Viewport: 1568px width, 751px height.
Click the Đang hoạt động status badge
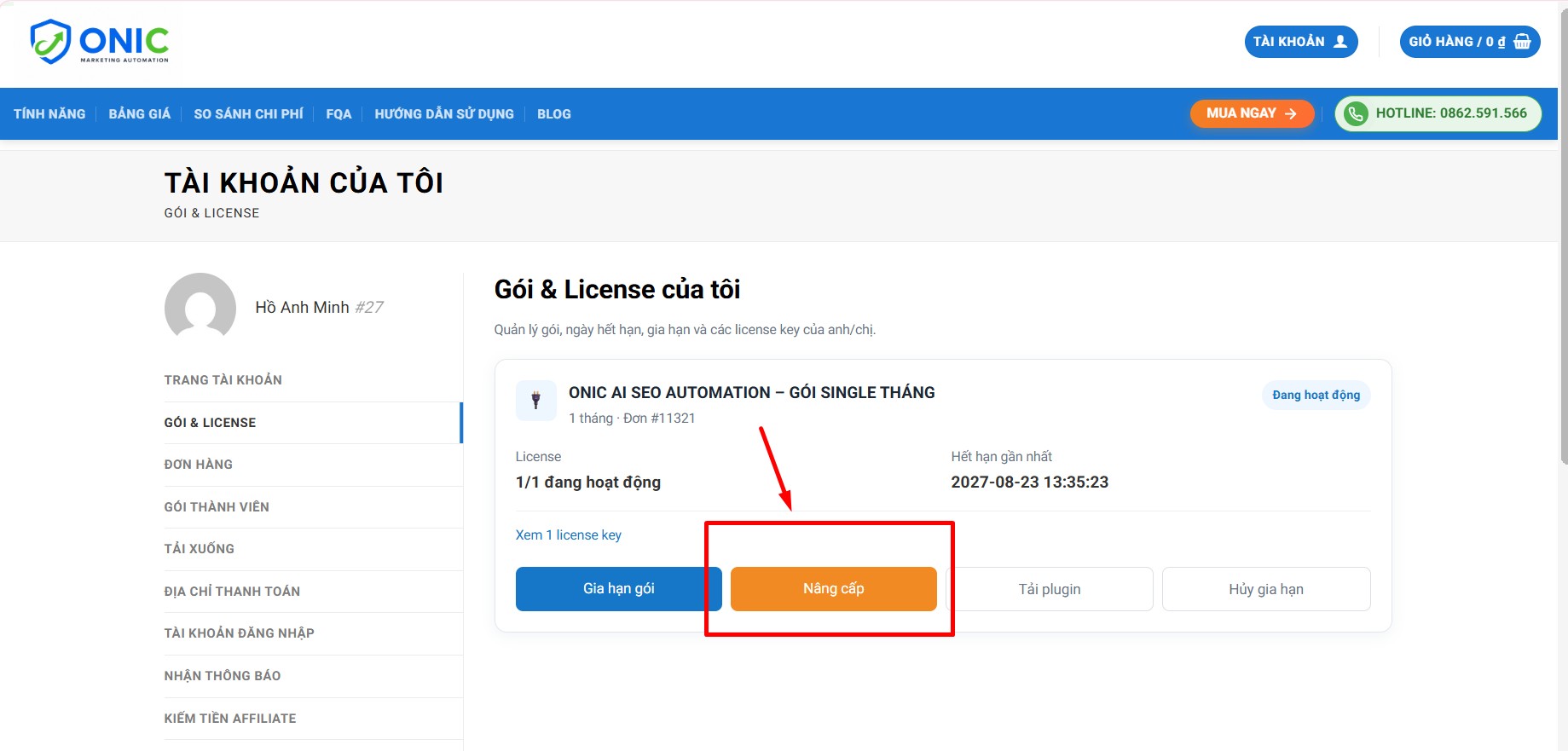coord(1316,395)
